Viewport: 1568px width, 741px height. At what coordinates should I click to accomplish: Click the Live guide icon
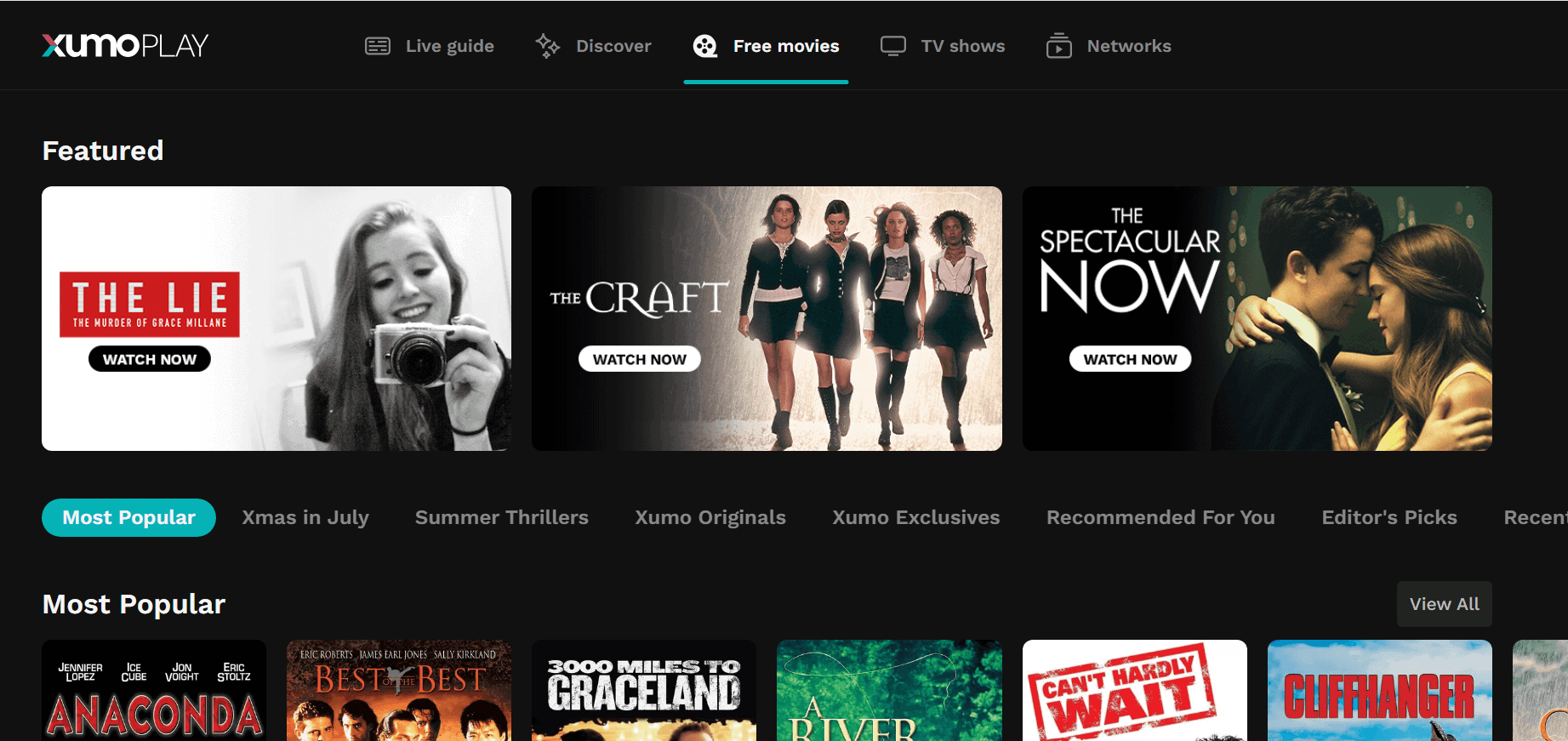coord(378,46)
